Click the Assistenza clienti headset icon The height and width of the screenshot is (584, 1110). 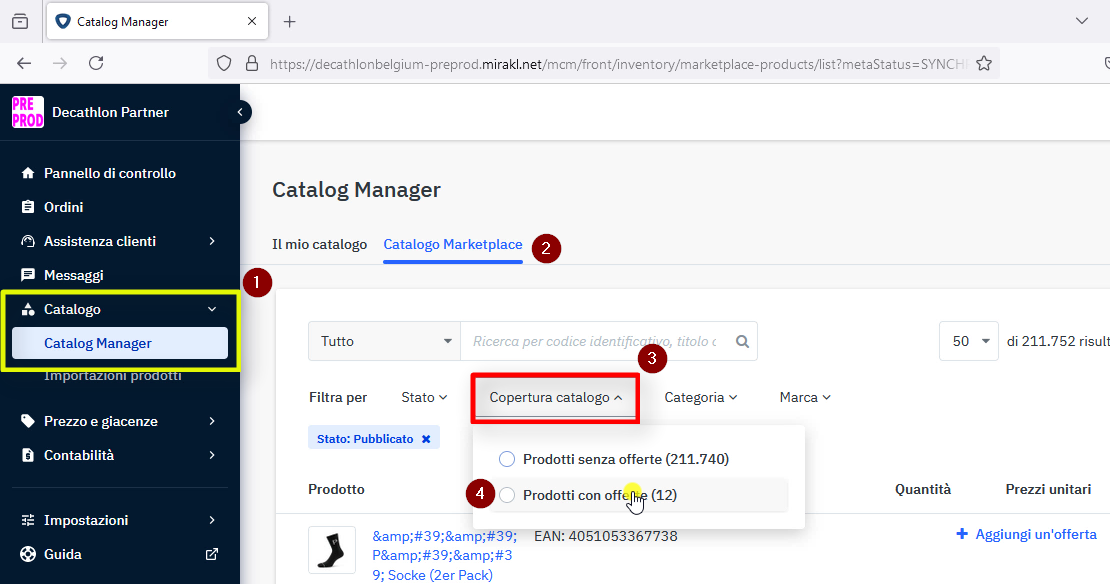28,241
